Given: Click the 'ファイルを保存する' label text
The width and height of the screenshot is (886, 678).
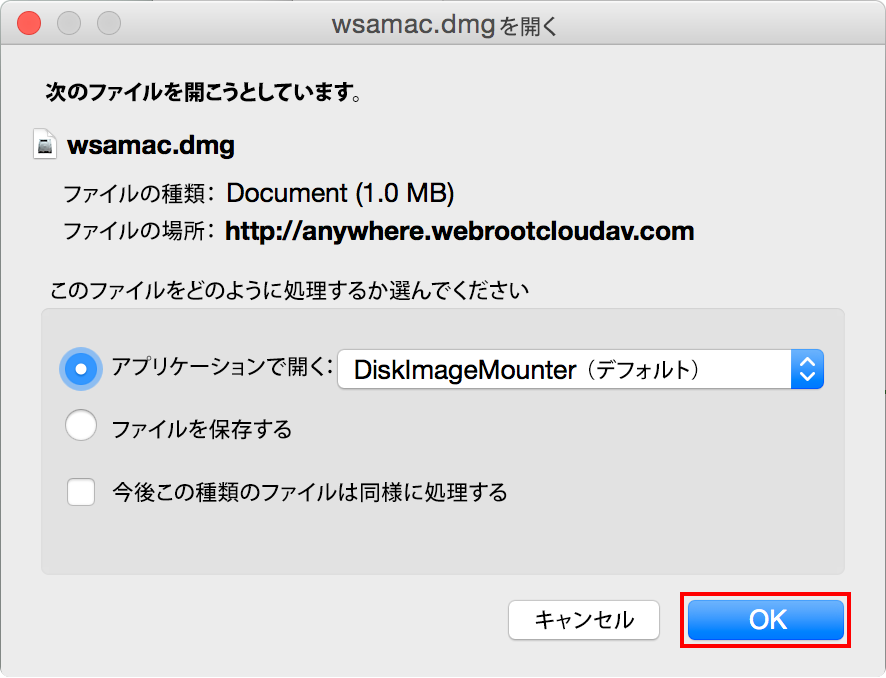Looking at the screenshot, I should 202,429.
